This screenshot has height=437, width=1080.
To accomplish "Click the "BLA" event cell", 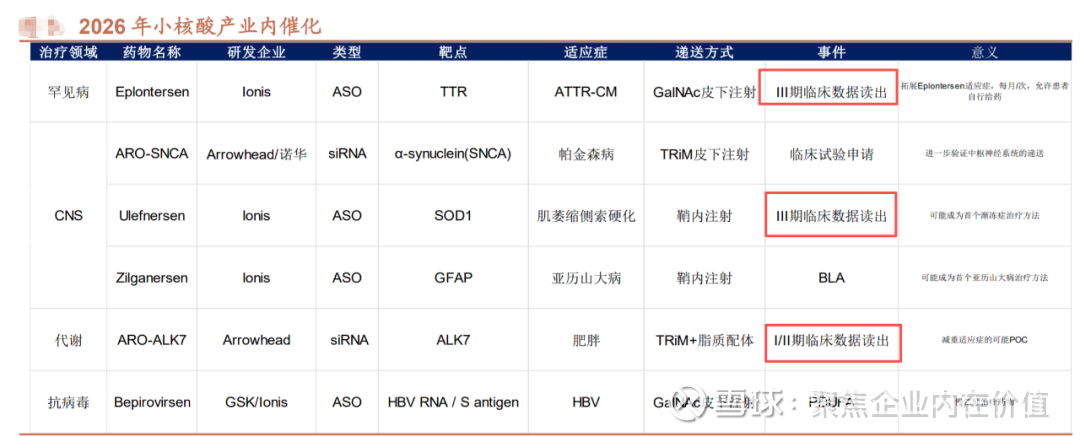I will (831, 278).
